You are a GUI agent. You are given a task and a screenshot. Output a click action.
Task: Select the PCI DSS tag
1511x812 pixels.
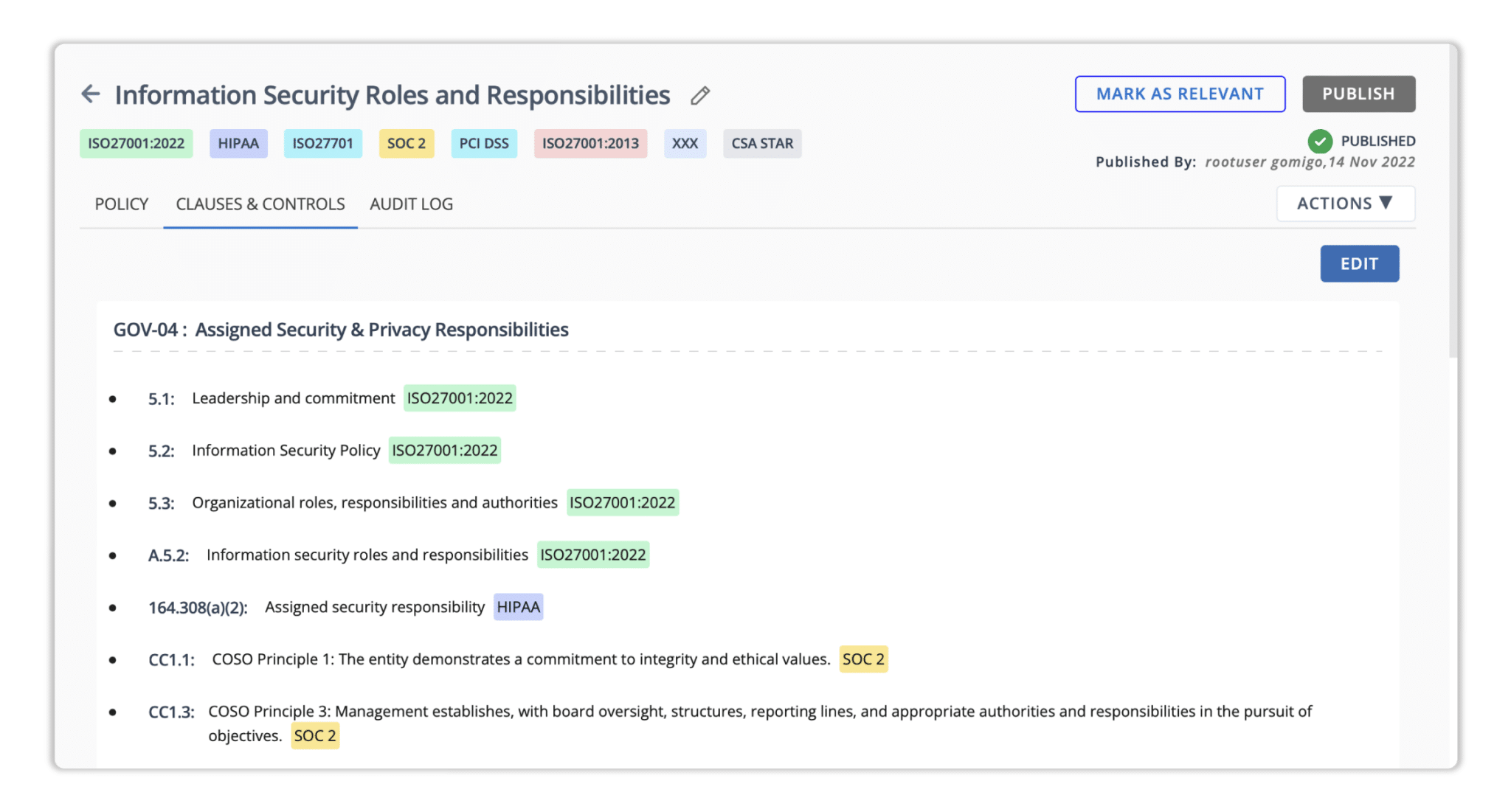tap(484, 143)
